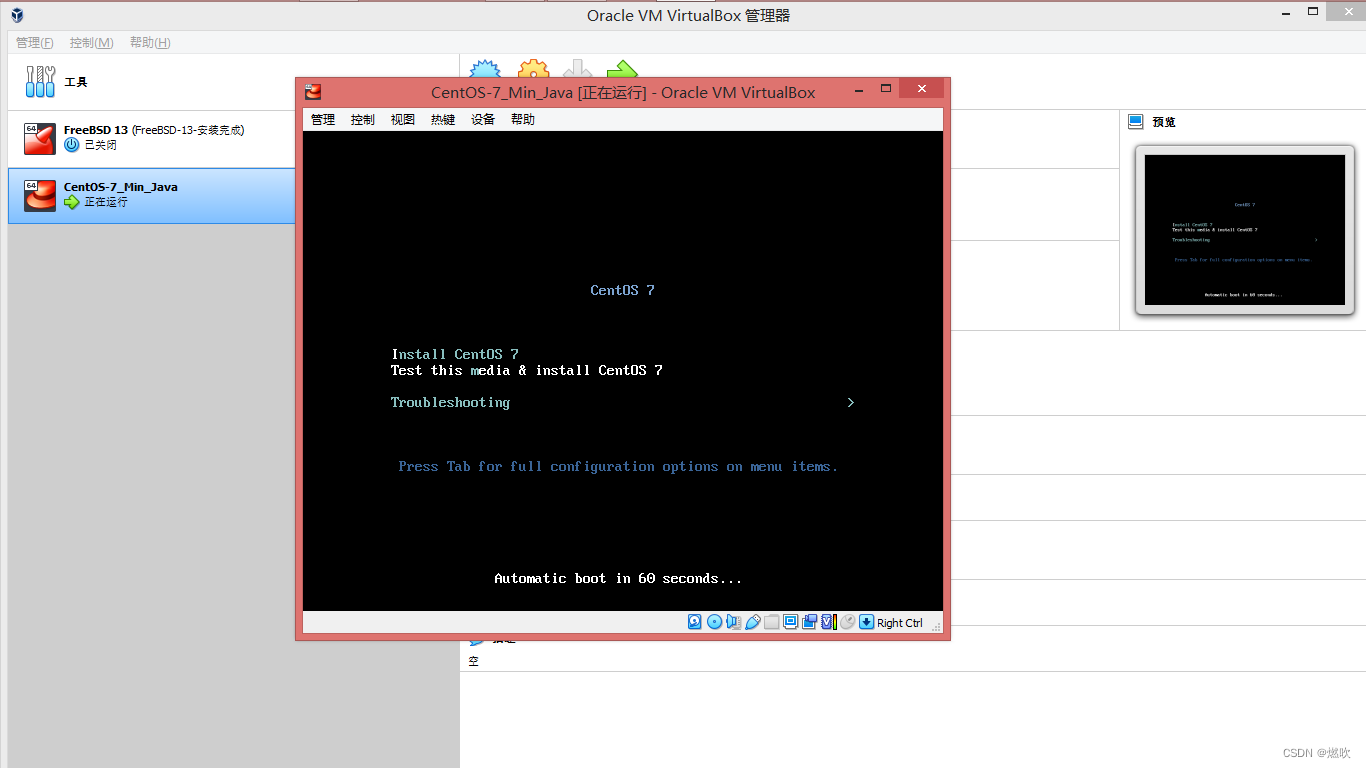Click the VM preview thumbnail
The width and height of the screenshot is (1366, 768).
(1245, 230)
